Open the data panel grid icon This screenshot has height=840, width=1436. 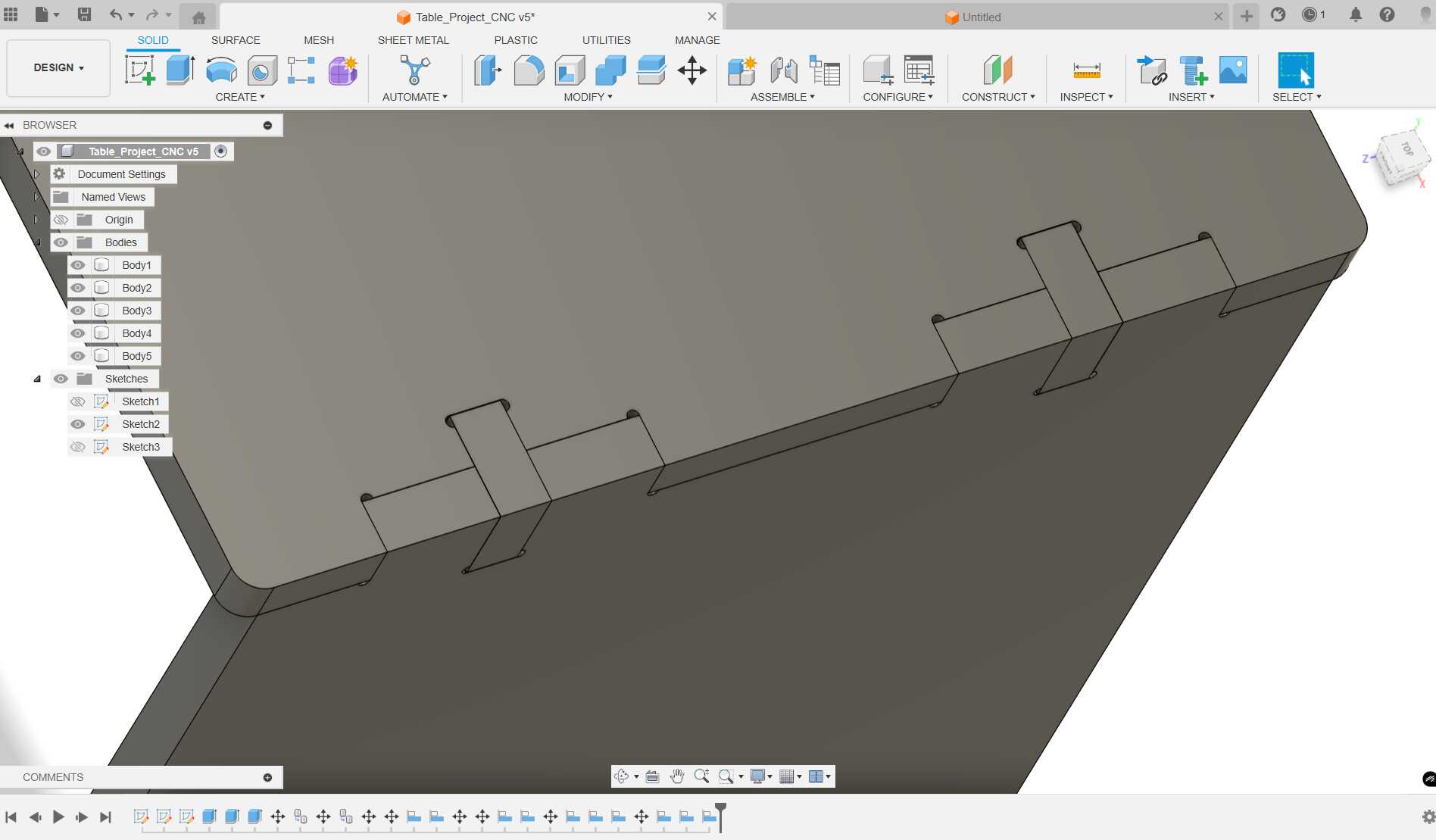pos(11,14)
